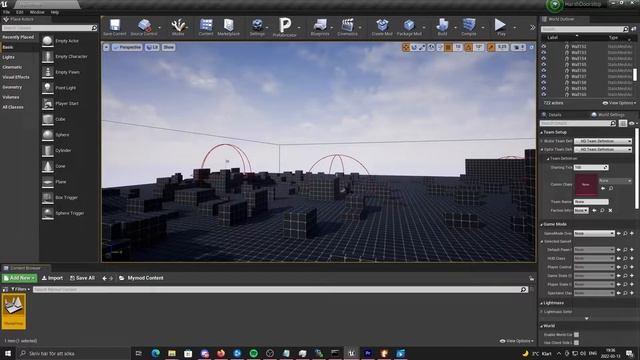Switch to the Details tab
Viewport: 640px width, 360px height.
point(552,115)
